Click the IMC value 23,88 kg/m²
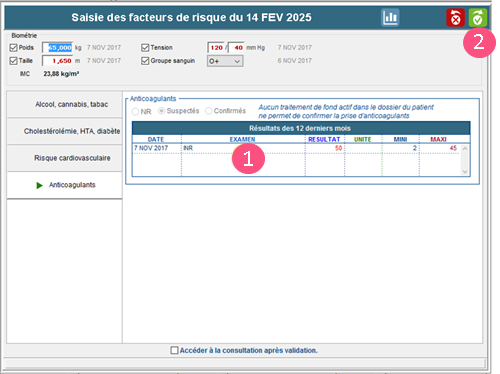This screenshot has width=500, height=374. click(61, 74)
